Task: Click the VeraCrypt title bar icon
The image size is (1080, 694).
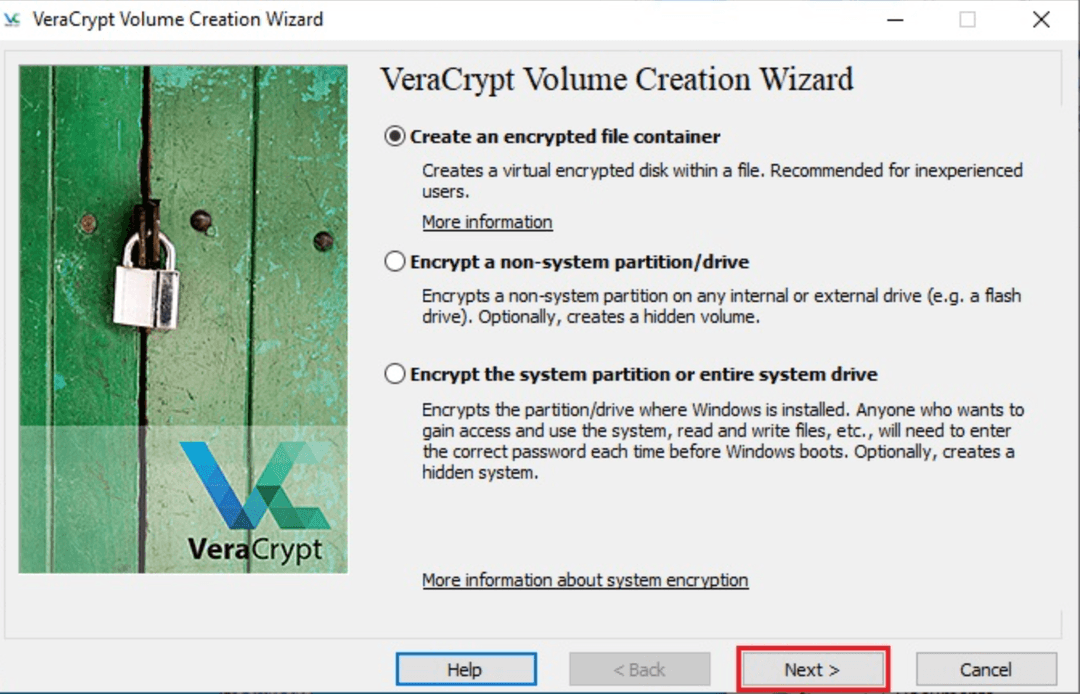Action: [12, 19]
